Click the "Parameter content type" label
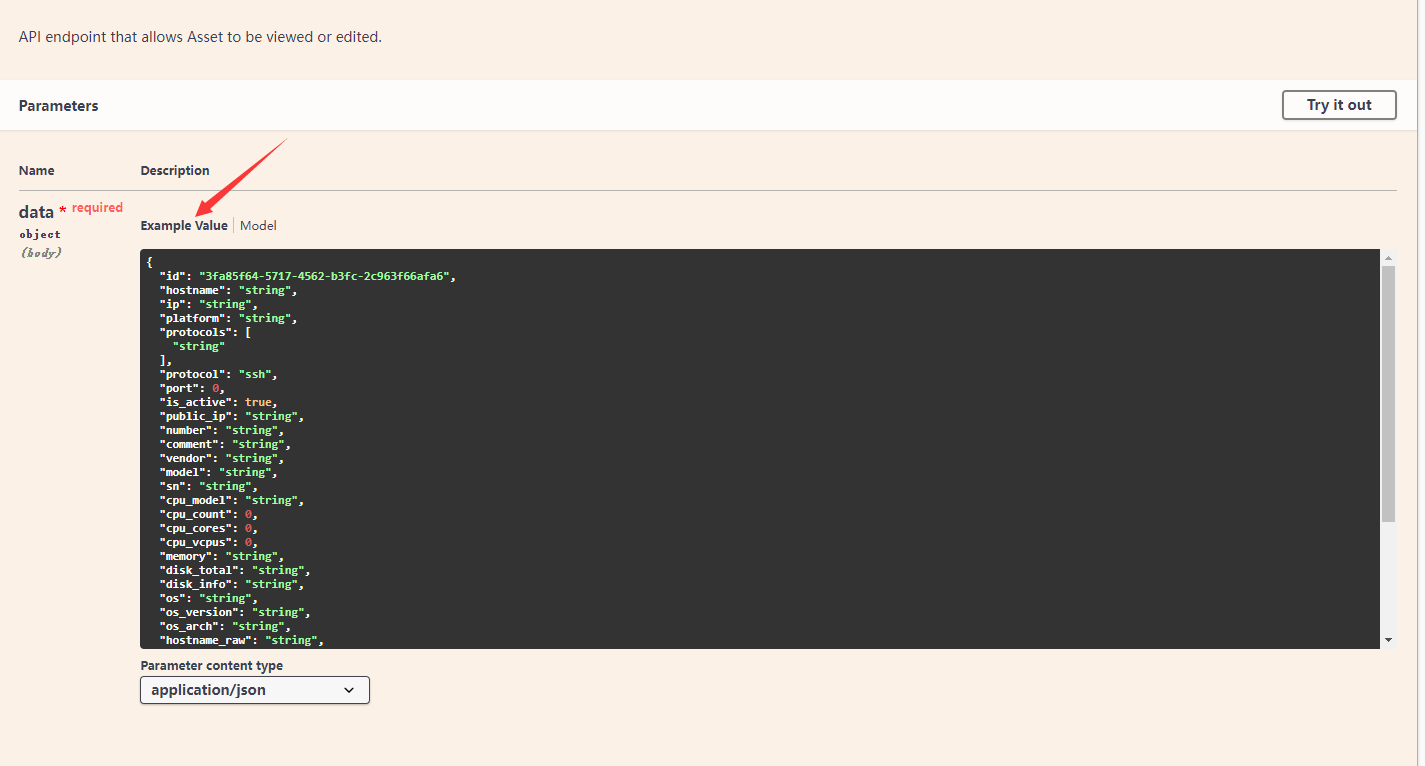The height and width of the screenshot is (766, 1425). (x=212, y=666)
